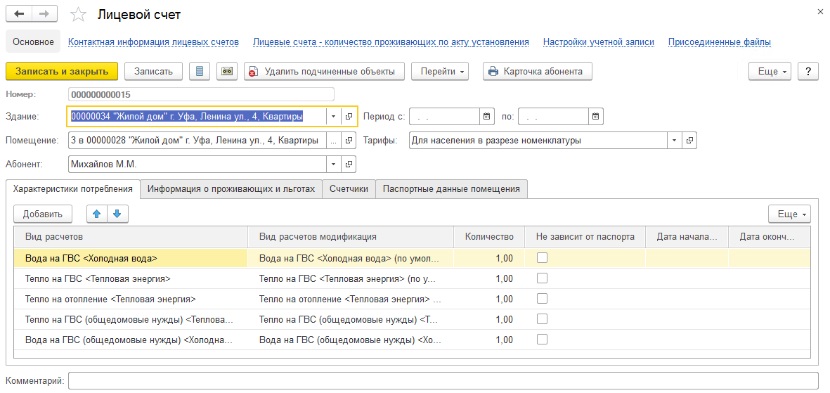Image resolution: width=830 pixels, height=393 pixels.
Task: Open Контактная информация лицевых счетов link
Action: coord(154,42)
